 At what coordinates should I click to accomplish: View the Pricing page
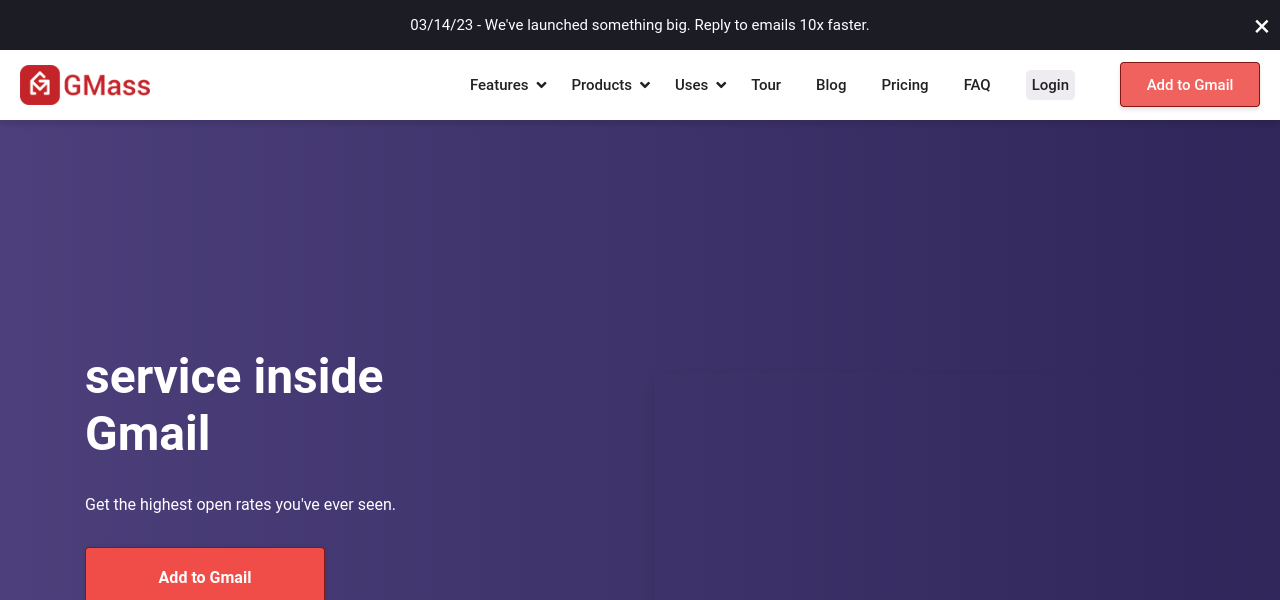point(904,85)
